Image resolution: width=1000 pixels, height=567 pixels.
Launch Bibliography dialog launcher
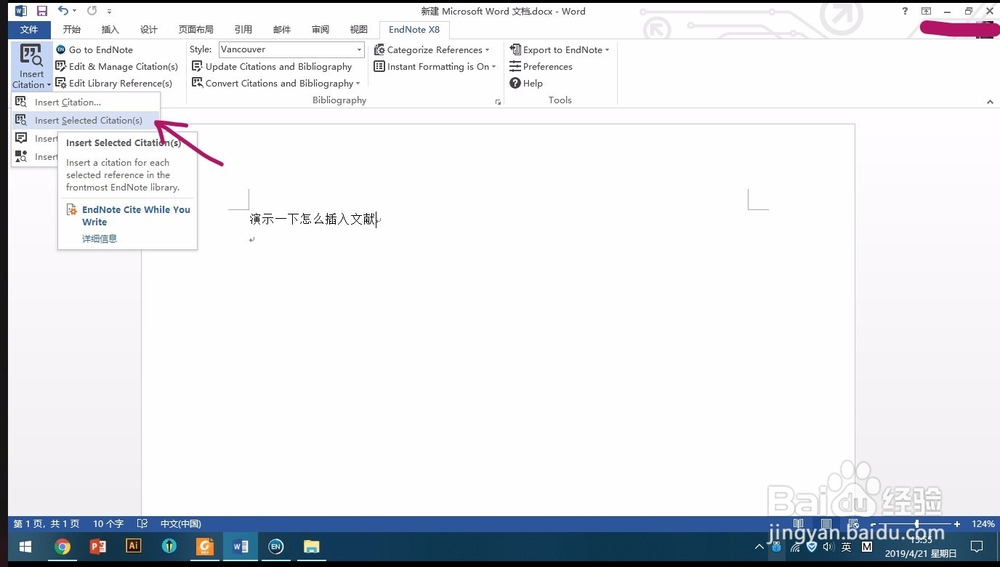tap(498, 102)
